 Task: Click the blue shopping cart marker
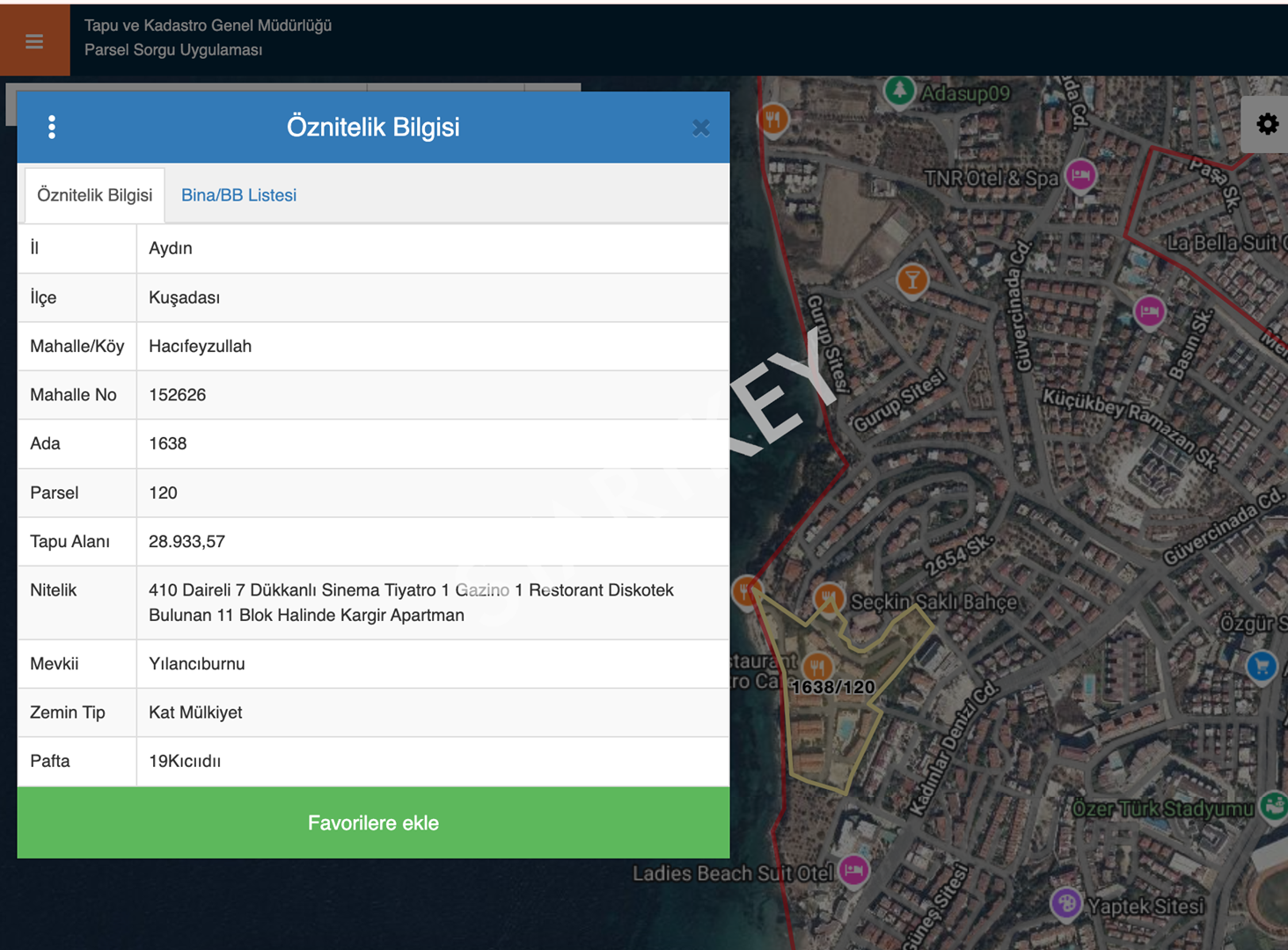point(1262,666)
